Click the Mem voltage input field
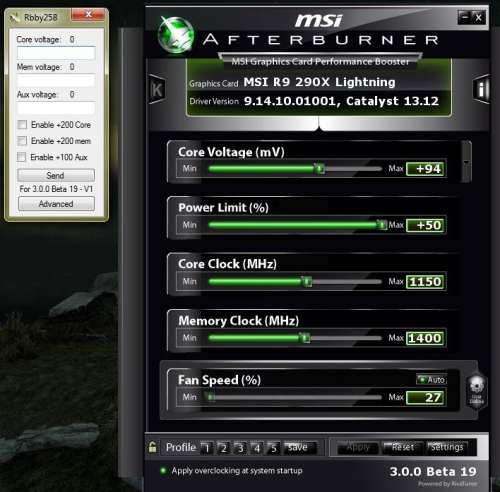Image resolution: width=500 pixels, height=492 pixels. tap(56, 80)
